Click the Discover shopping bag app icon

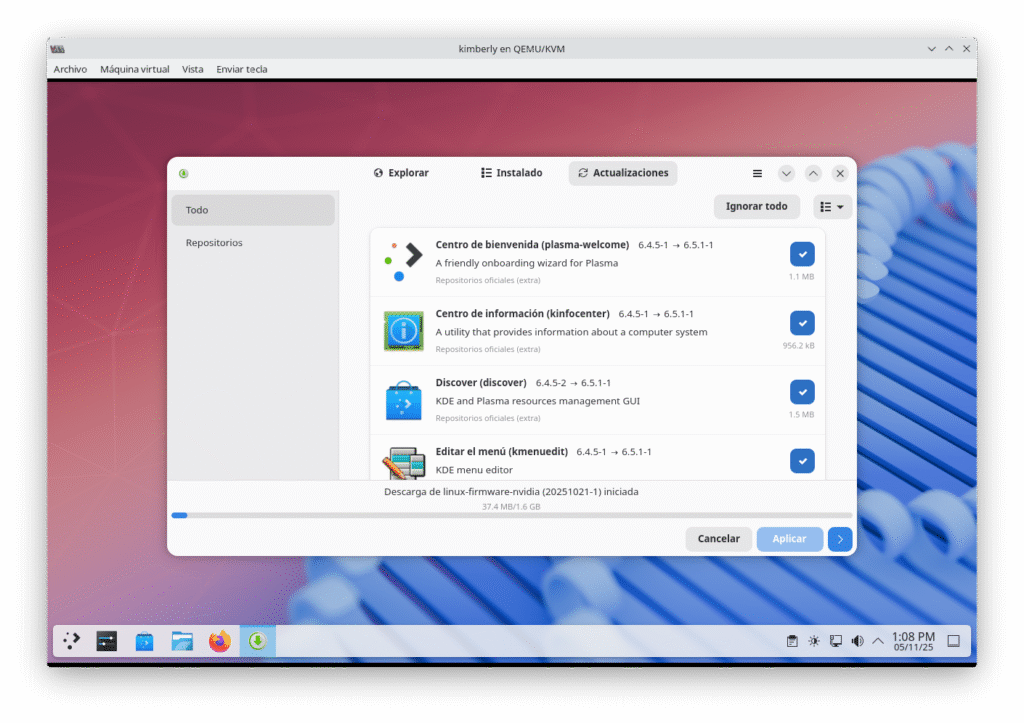pos(403,400)
